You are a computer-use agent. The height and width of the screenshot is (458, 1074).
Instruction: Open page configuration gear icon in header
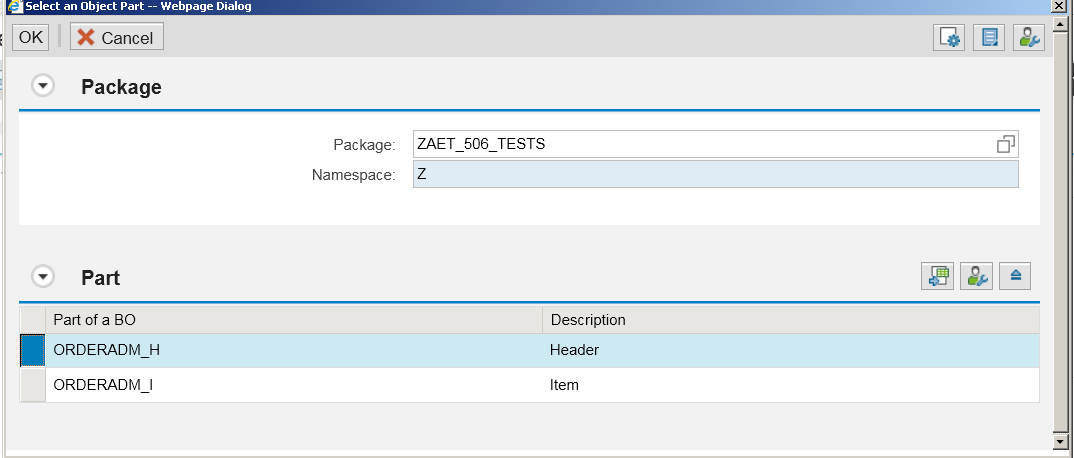click(x=949, y=37)
